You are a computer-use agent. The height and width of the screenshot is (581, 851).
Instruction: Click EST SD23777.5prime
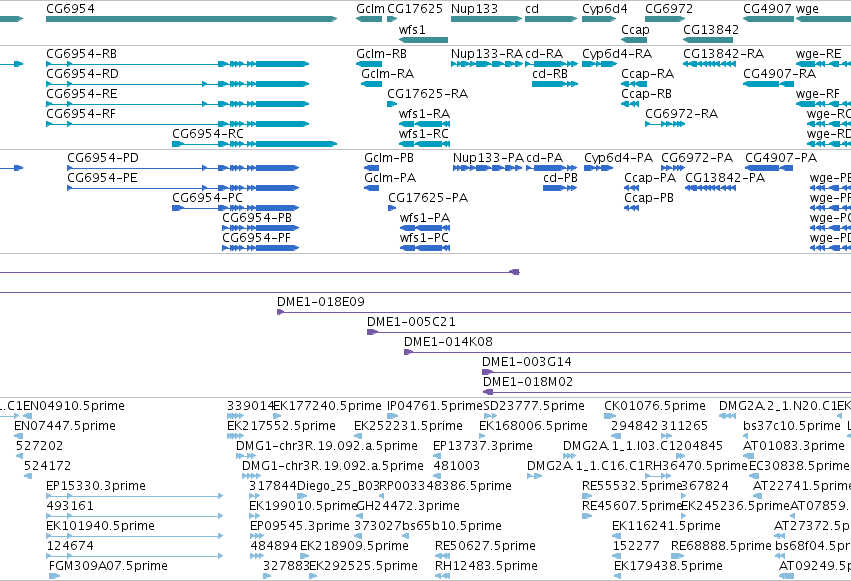pyautogui.click(x=534, y=406)
